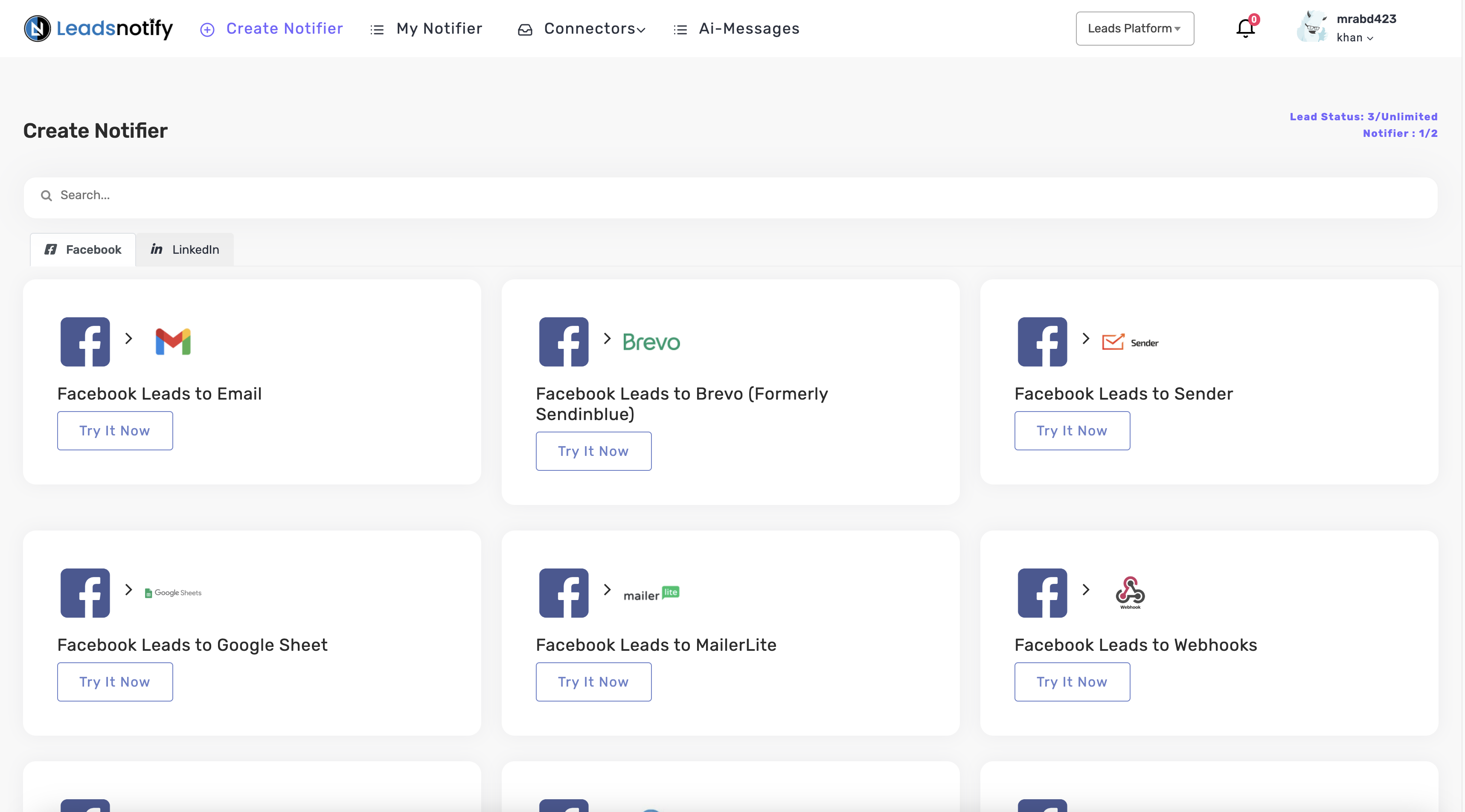
Task: Open the Create Notifier menu item
Action: pyautogui.click(x=271, y=29)
